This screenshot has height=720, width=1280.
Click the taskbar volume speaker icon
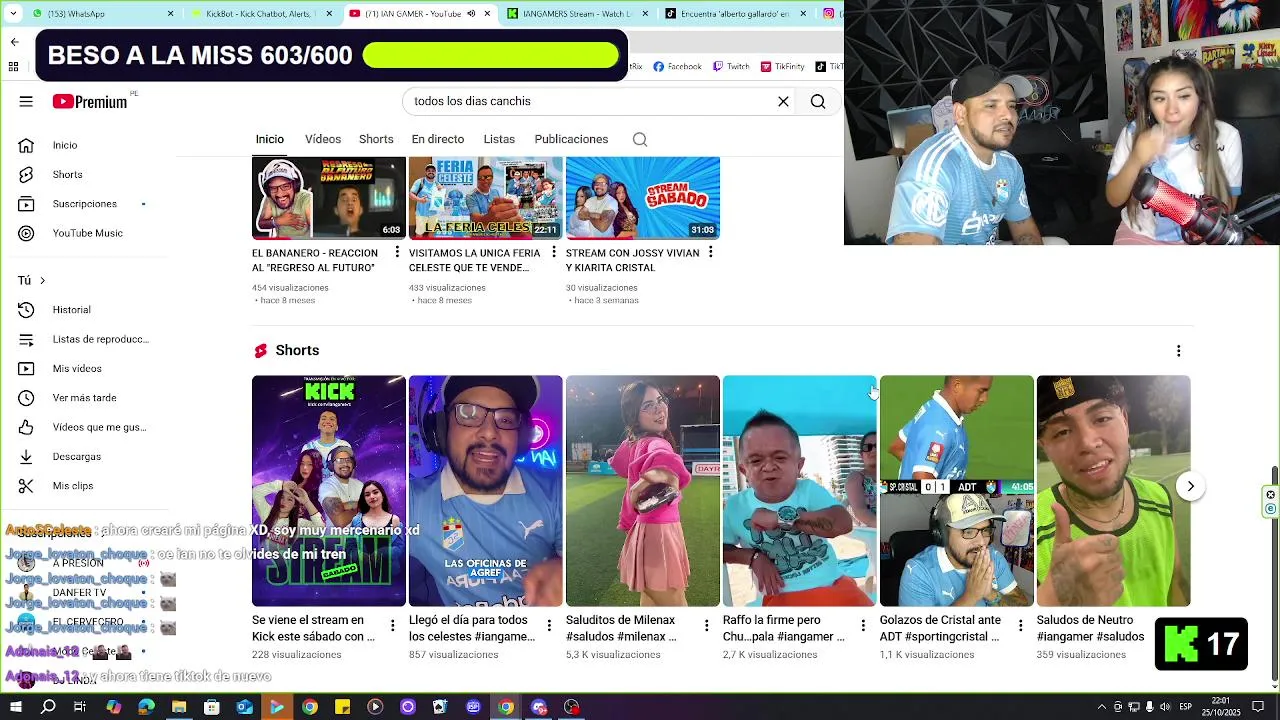coord(1165,707)
